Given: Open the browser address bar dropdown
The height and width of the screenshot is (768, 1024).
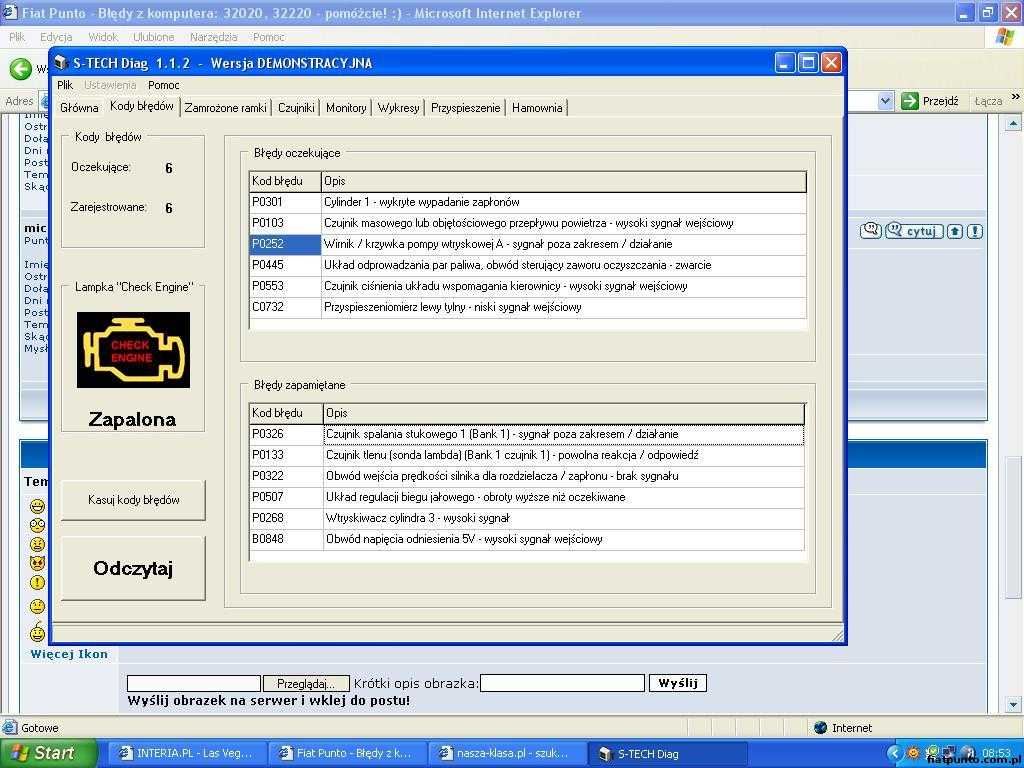Looking at the screenshot, I should click(x=886, y=101).
